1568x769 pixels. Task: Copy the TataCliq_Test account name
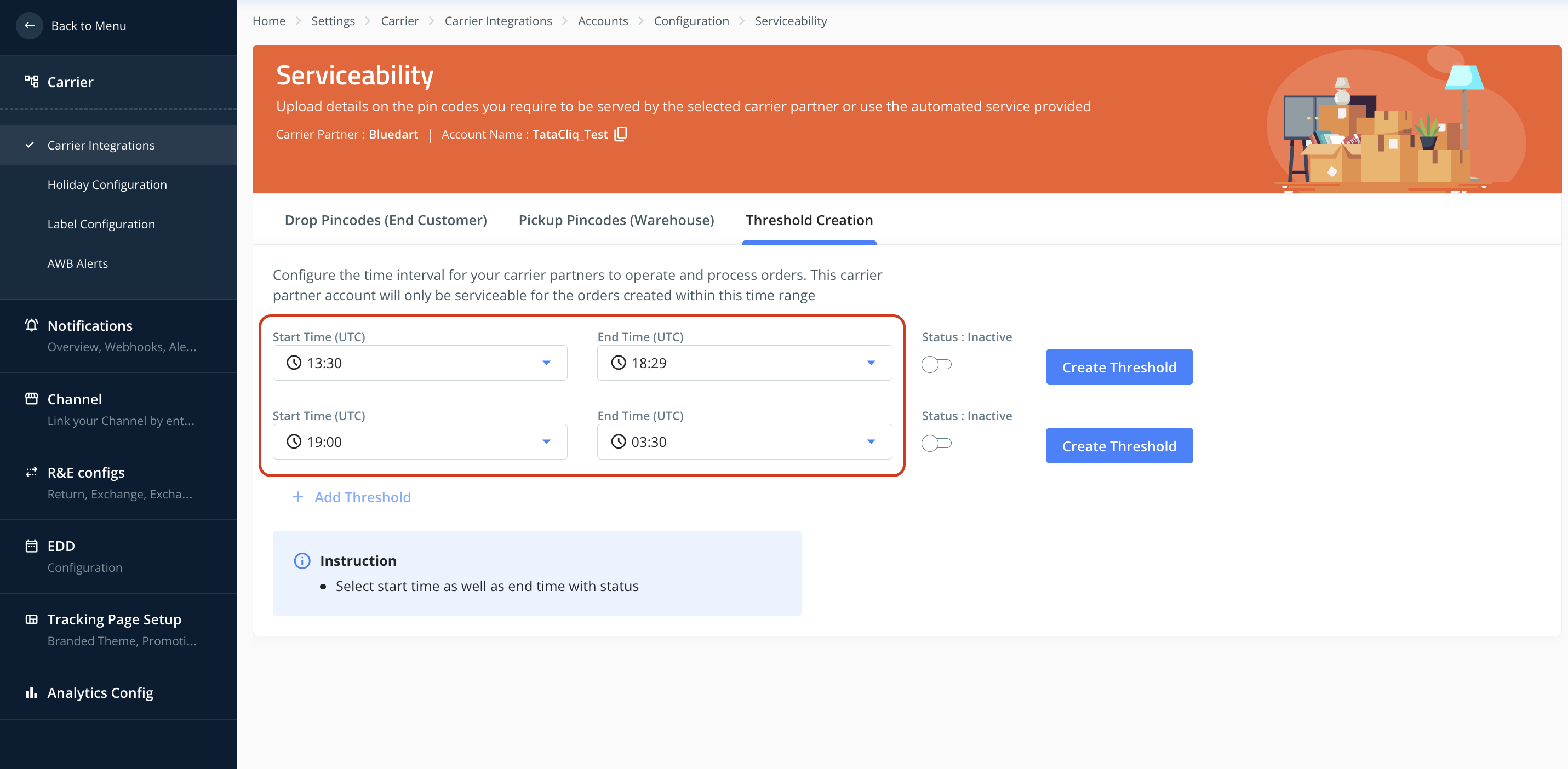point(620,134)
